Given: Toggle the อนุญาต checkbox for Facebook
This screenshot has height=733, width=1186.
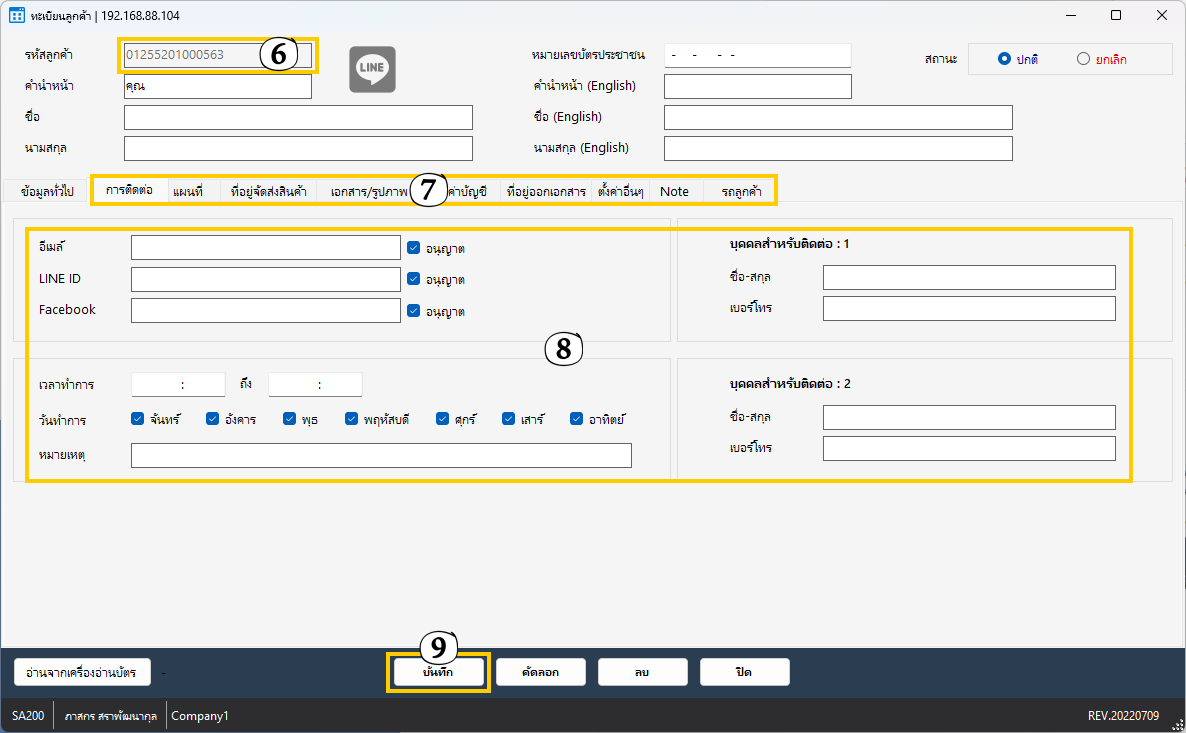Looking at the screenshot, I should 414,311.
